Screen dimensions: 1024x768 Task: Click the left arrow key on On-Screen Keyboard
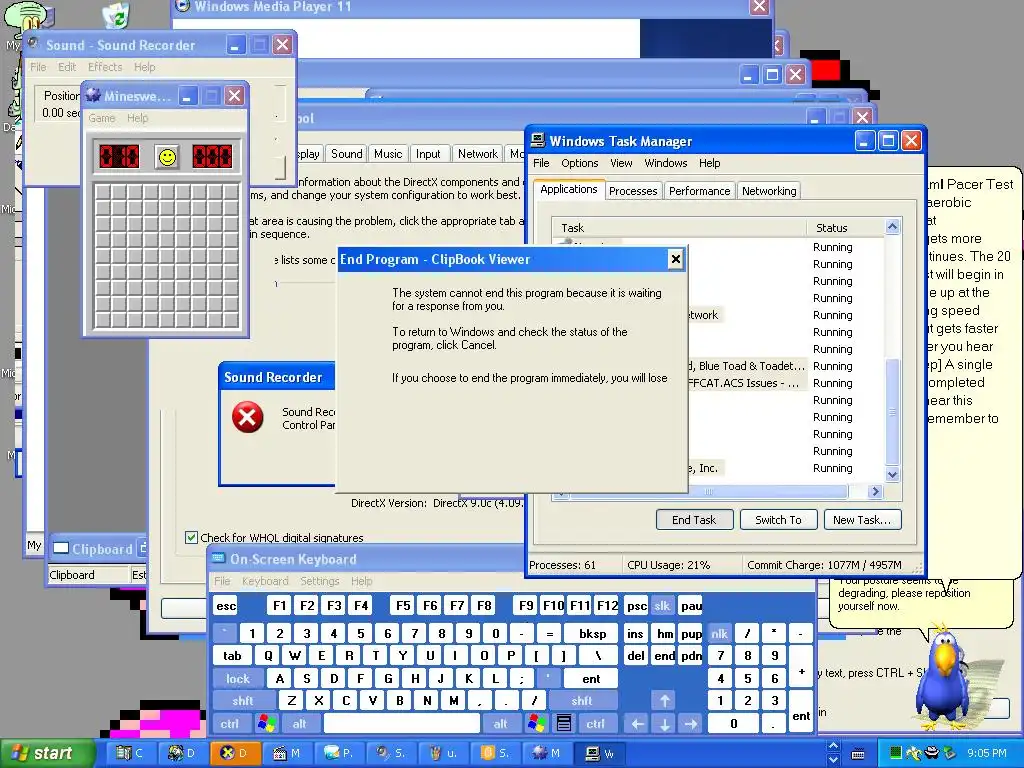click(637, 723)
